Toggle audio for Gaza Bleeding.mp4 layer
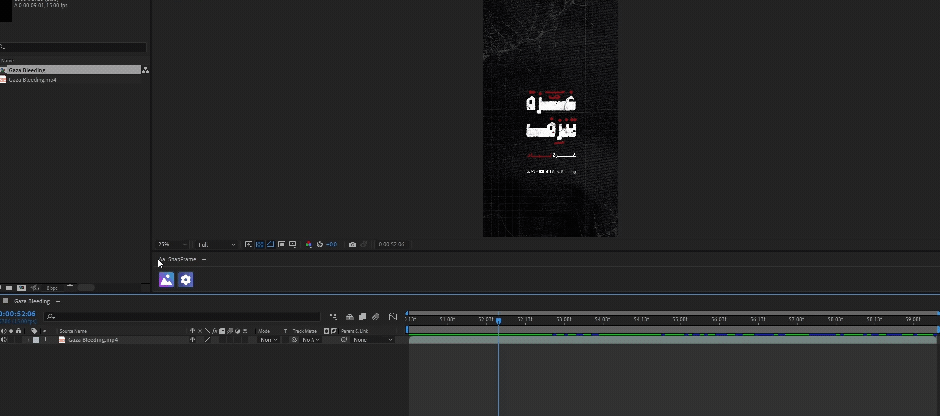Image resolution: width=940 pixels, height=416 pixels. [x=4, y=340]
